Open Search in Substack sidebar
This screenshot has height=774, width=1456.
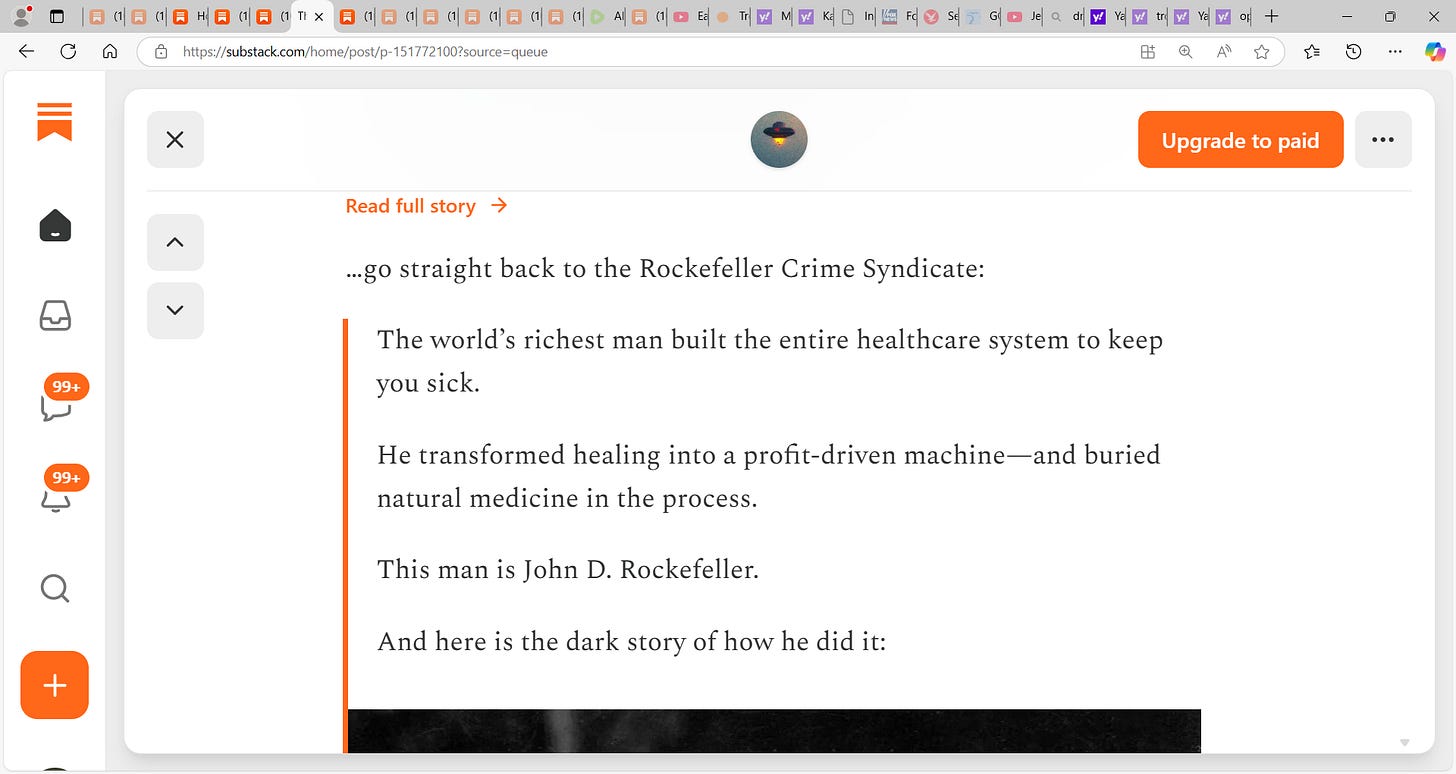tap(55, 588)
